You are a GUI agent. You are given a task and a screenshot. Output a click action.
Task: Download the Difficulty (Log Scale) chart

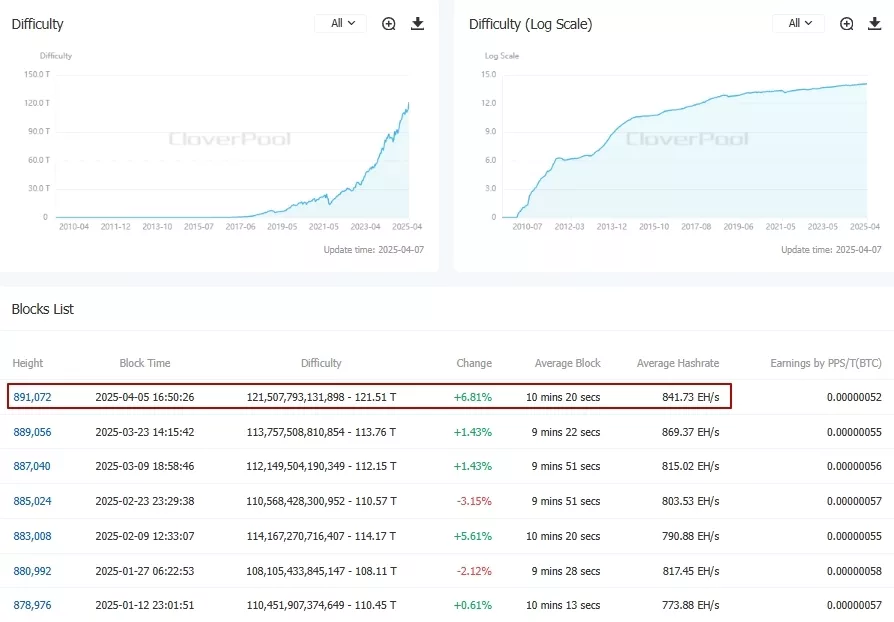tap(876, 23)
